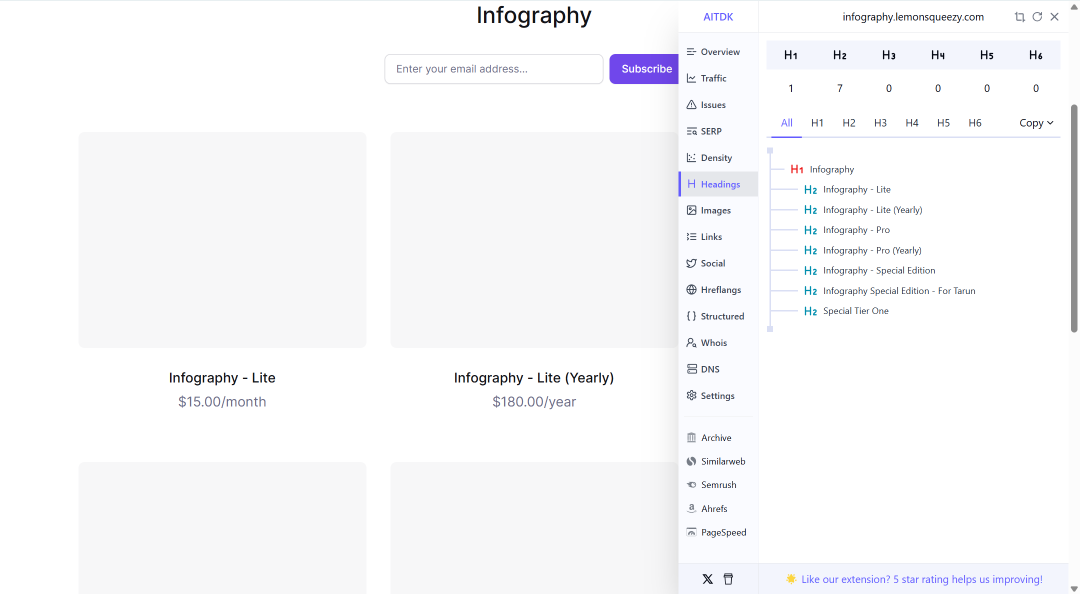
Task: Click the H2 count value 7
Action: [840, 88]
